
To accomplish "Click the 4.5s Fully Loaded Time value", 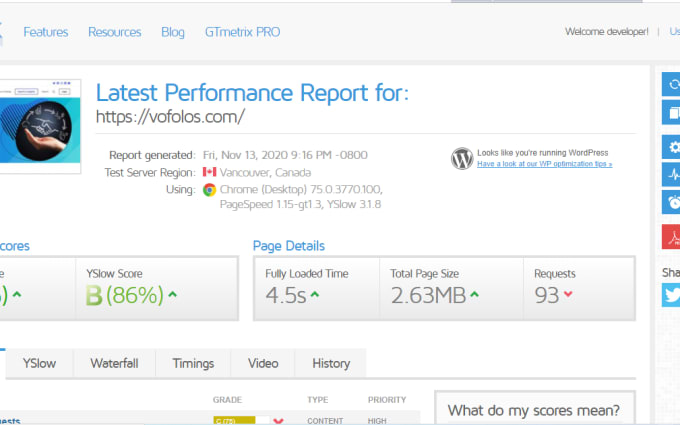I will 286,295.
